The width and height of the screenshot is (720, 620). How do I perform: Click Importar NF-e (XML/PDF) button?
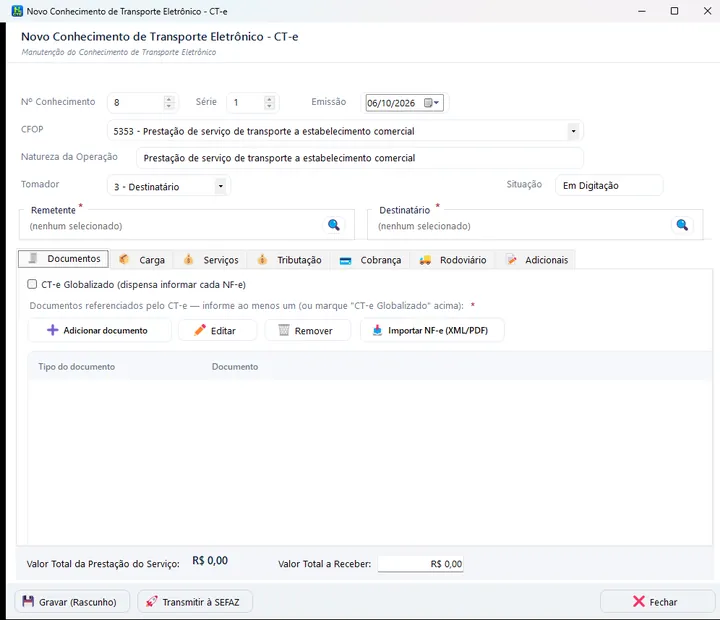pos(432,330)
